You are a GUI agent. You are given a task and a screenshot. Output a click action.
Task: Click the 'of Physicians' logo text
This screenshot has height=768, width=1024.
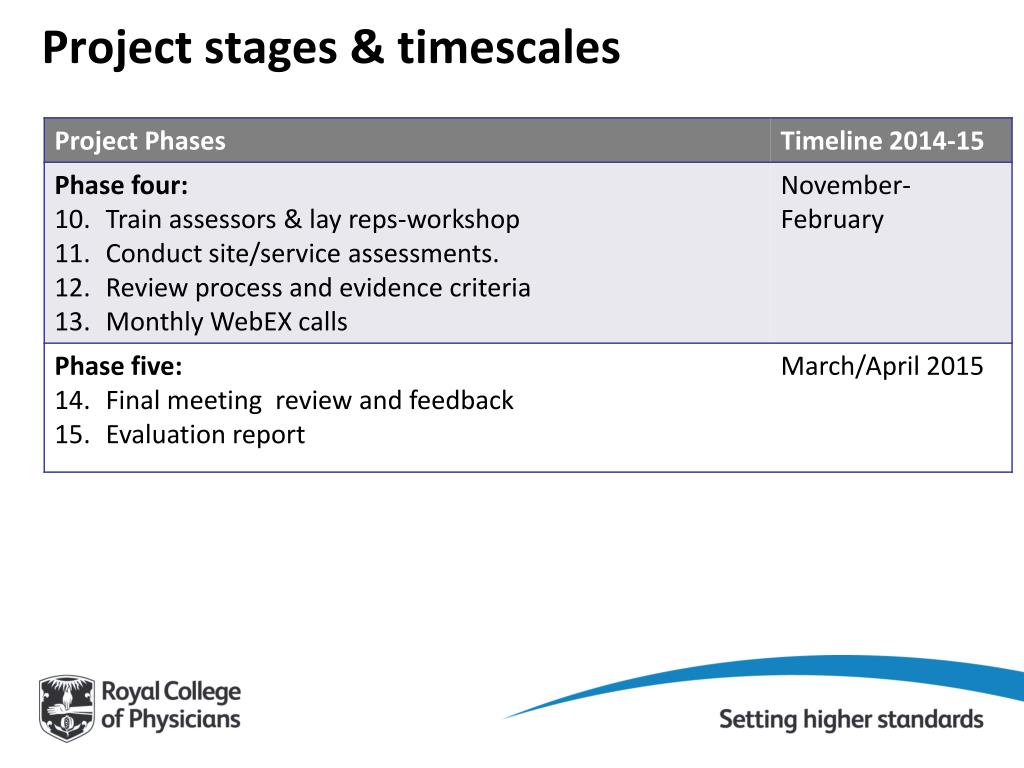pyautogui.click(x=170, y=720)
